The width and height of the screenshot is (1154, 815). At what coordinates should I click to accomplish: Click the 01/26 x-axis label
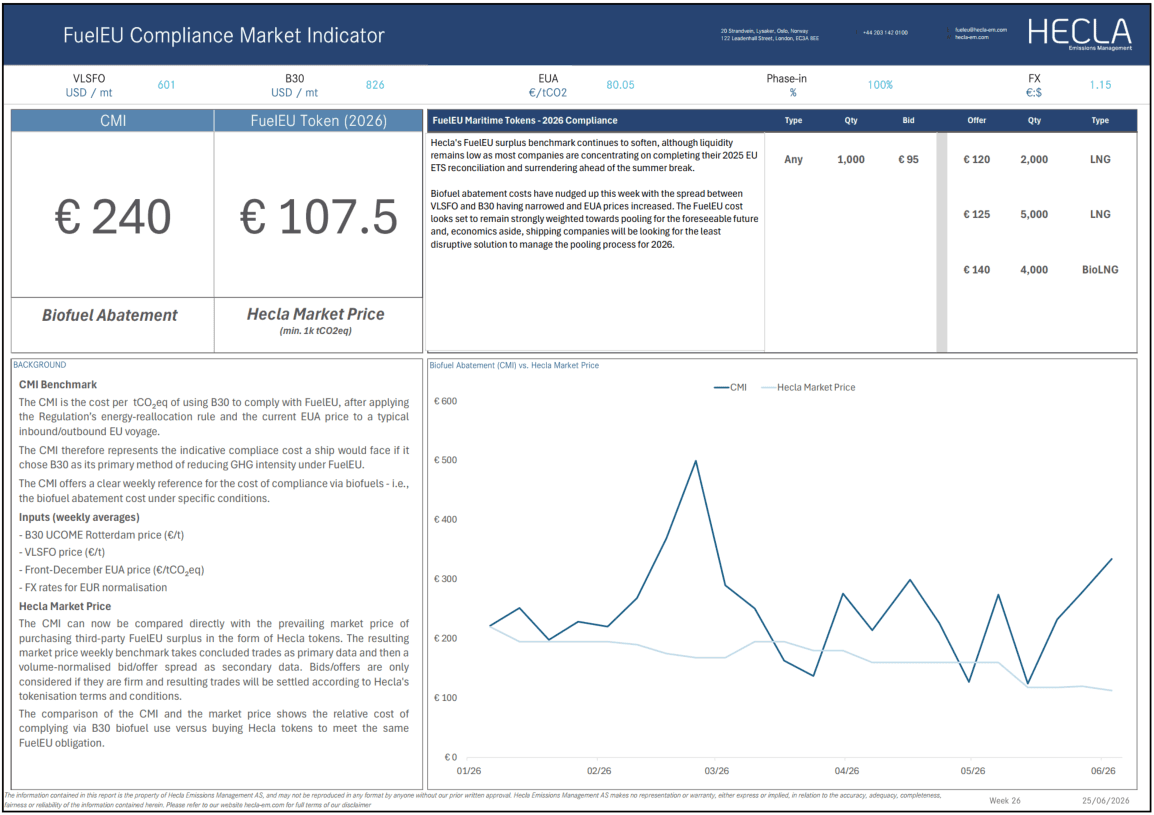469,771
